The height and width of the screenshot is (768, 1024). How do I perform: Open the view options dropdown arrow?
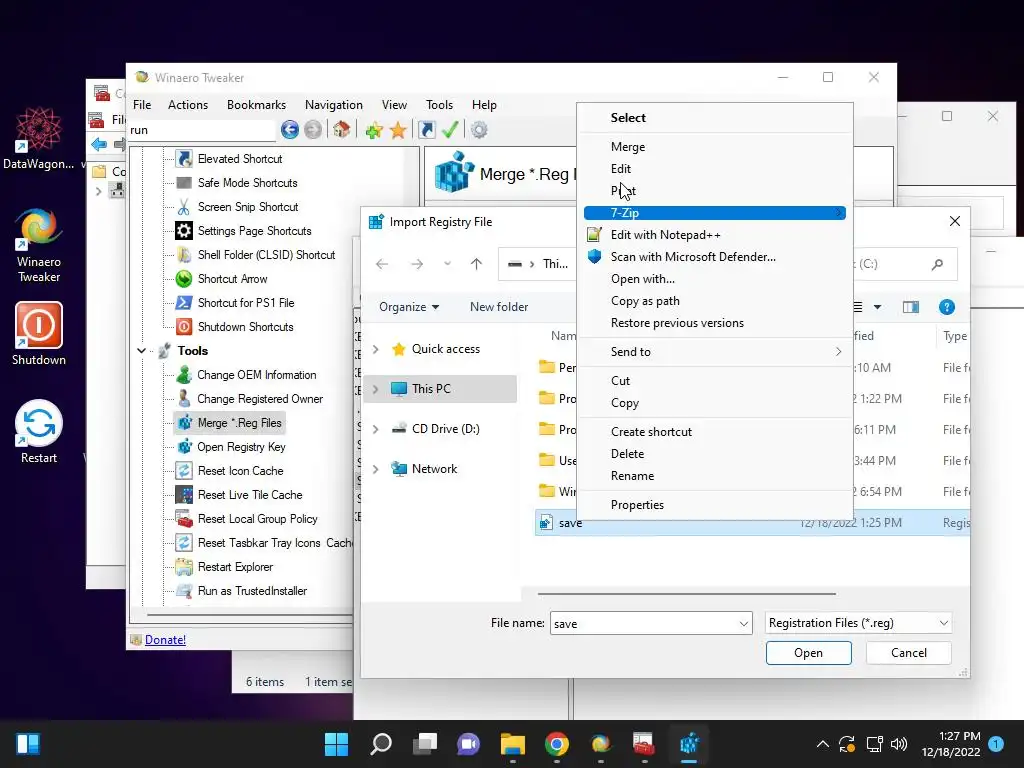877,307
